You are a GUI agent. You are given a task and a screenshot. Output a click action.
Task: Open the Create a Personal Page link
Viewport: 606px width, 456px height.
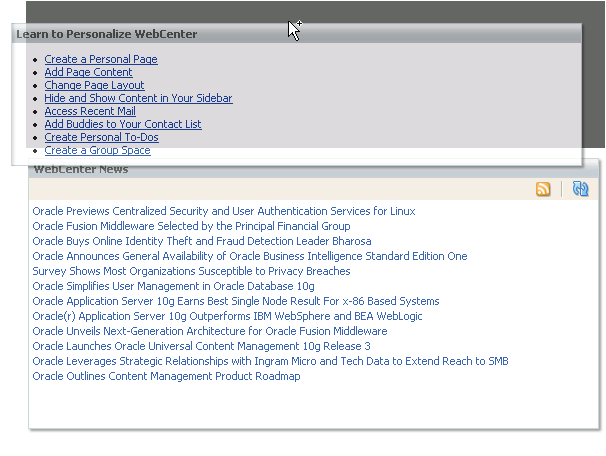click(101, 59)
